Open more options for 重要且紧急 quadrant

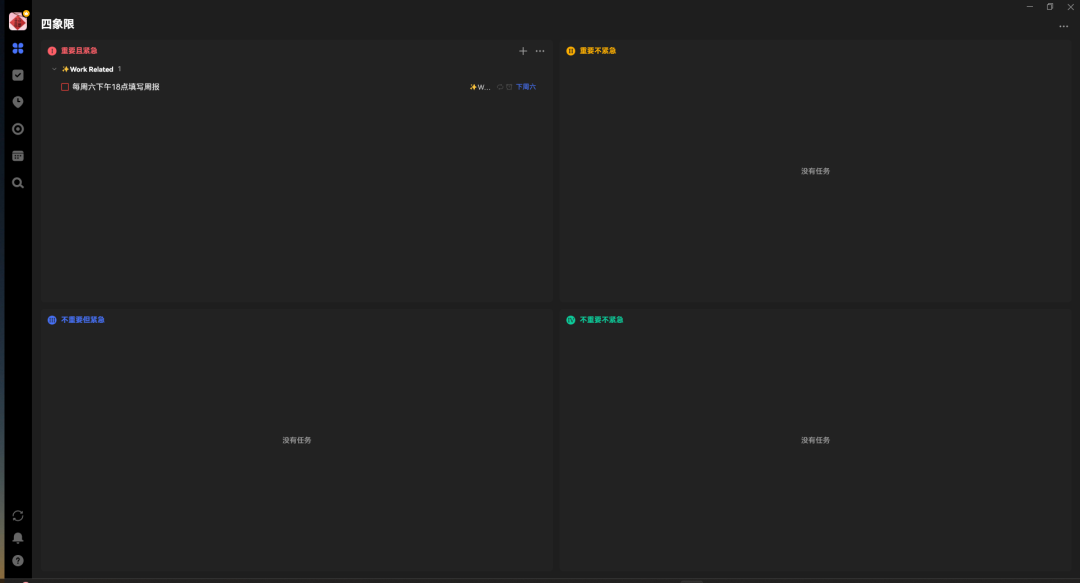coord(540,51)
